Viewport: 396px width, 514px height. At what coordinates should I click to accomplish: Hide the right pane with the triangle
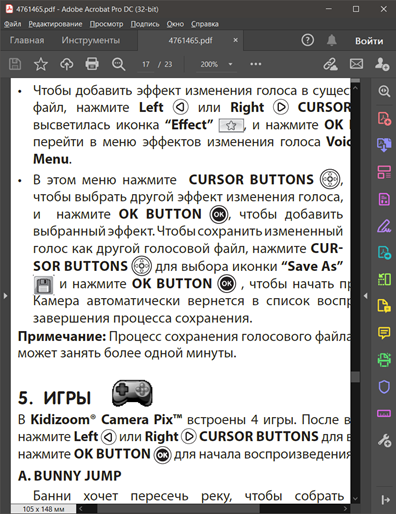366,296
